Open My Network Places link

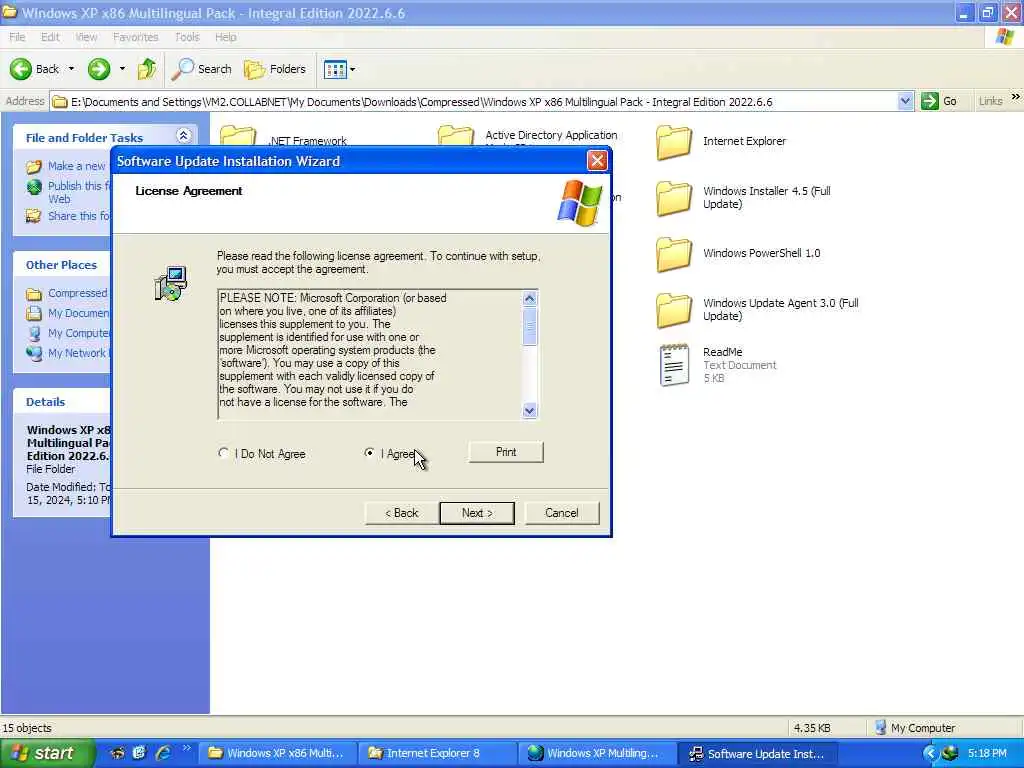78,353
